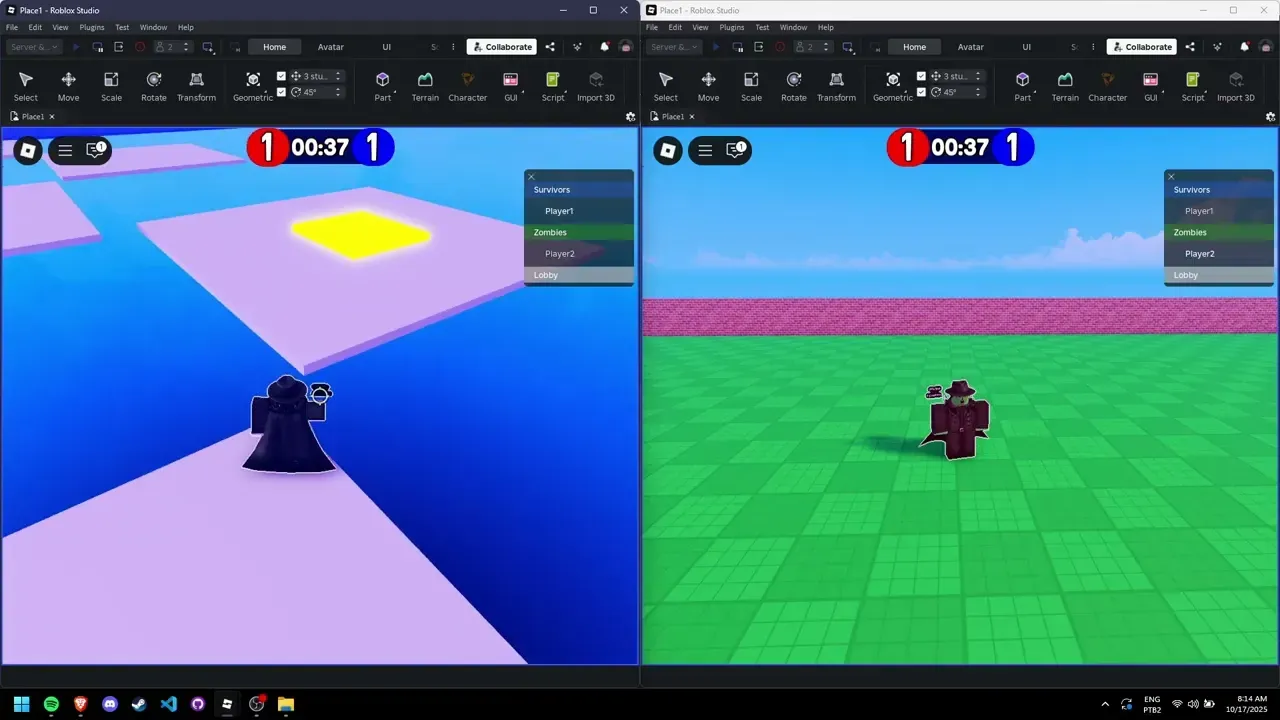
Task: Open more tabs overflow in left window
Action: (x=453, y=47)
